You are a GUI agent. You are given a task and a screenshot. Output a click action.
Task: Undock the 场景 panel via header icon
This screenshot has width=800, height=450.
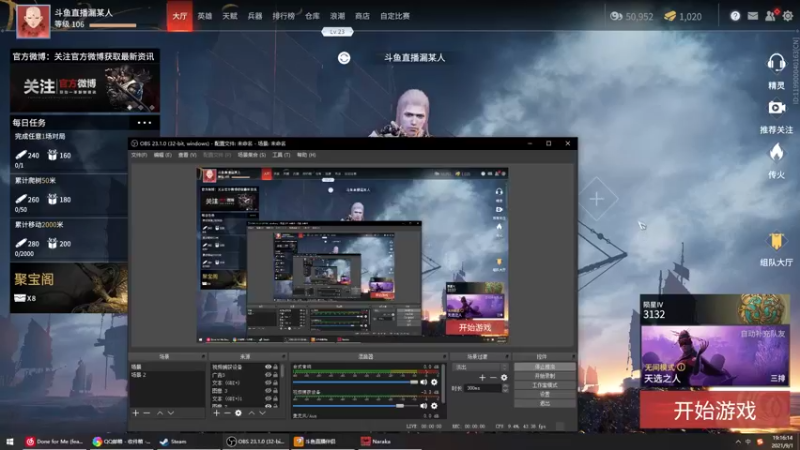(x=203, y=357)
